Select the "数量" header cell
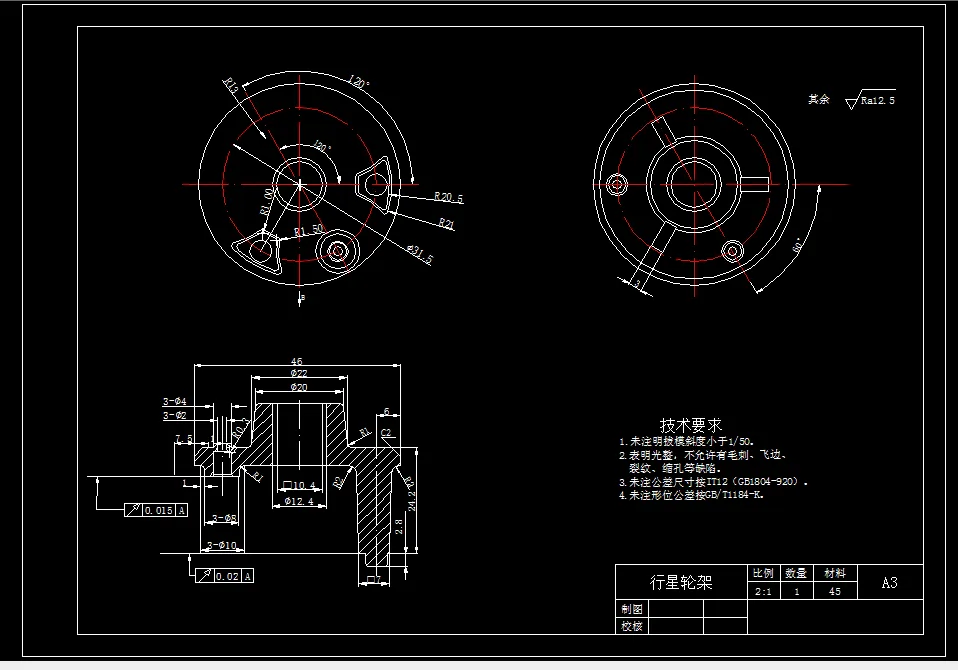 click(796, 573)
